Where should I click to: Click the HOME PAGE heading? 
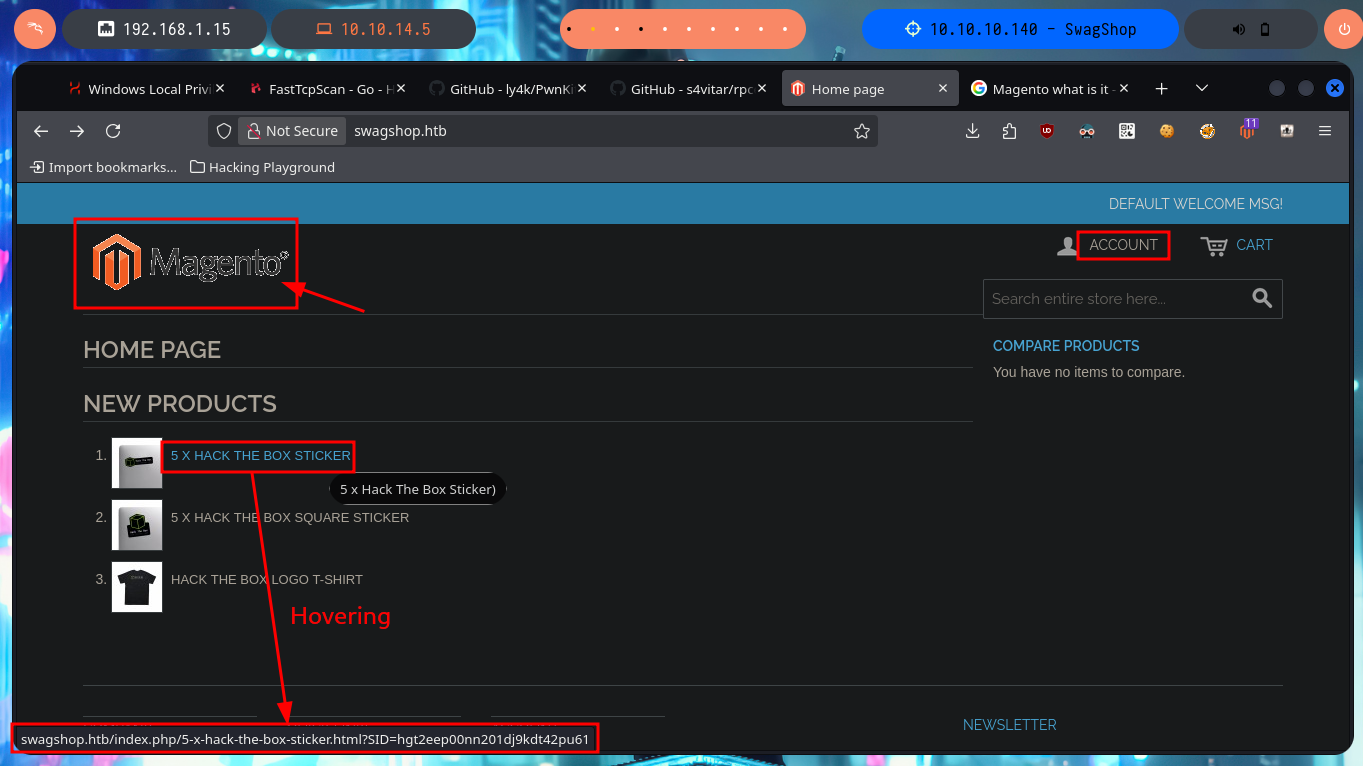(x=152, y=350)
